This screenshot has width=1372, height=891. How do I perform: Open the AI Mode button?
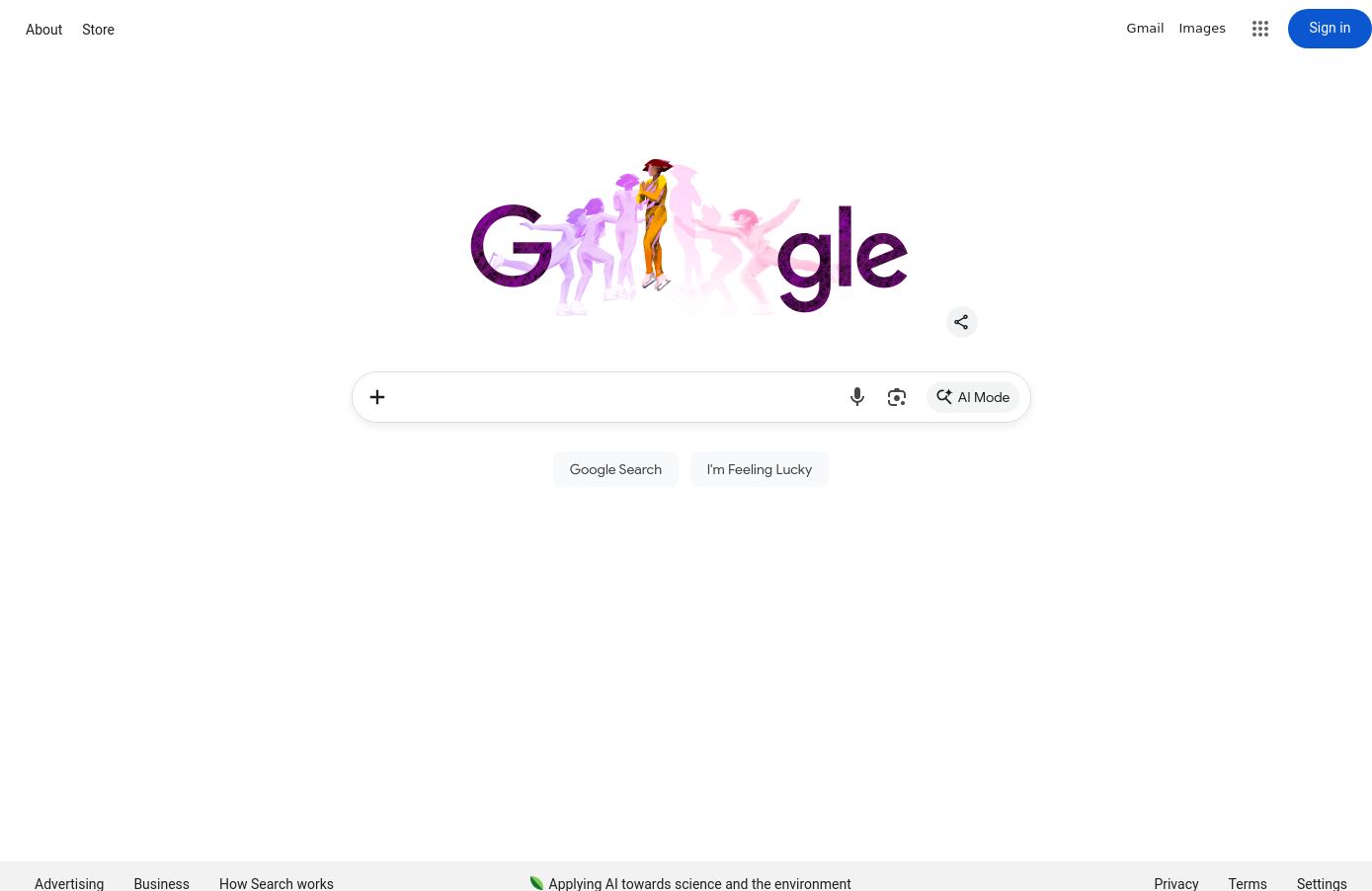pyautogui.click(x=973, y=397)
